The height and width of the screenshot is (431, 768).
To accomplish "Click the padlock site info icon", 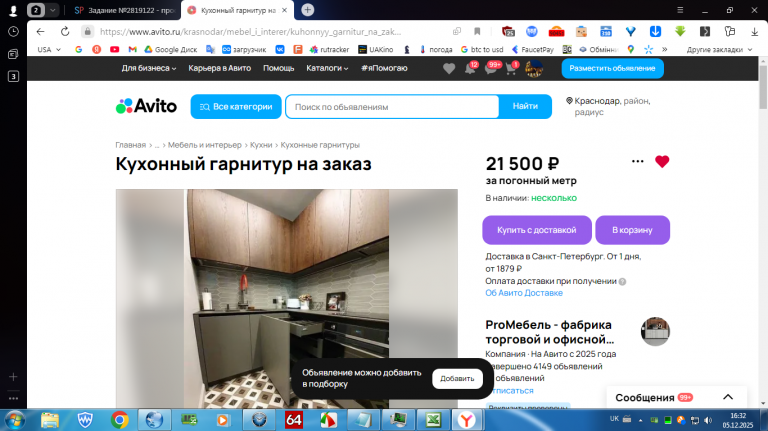I will coord(88,31).
